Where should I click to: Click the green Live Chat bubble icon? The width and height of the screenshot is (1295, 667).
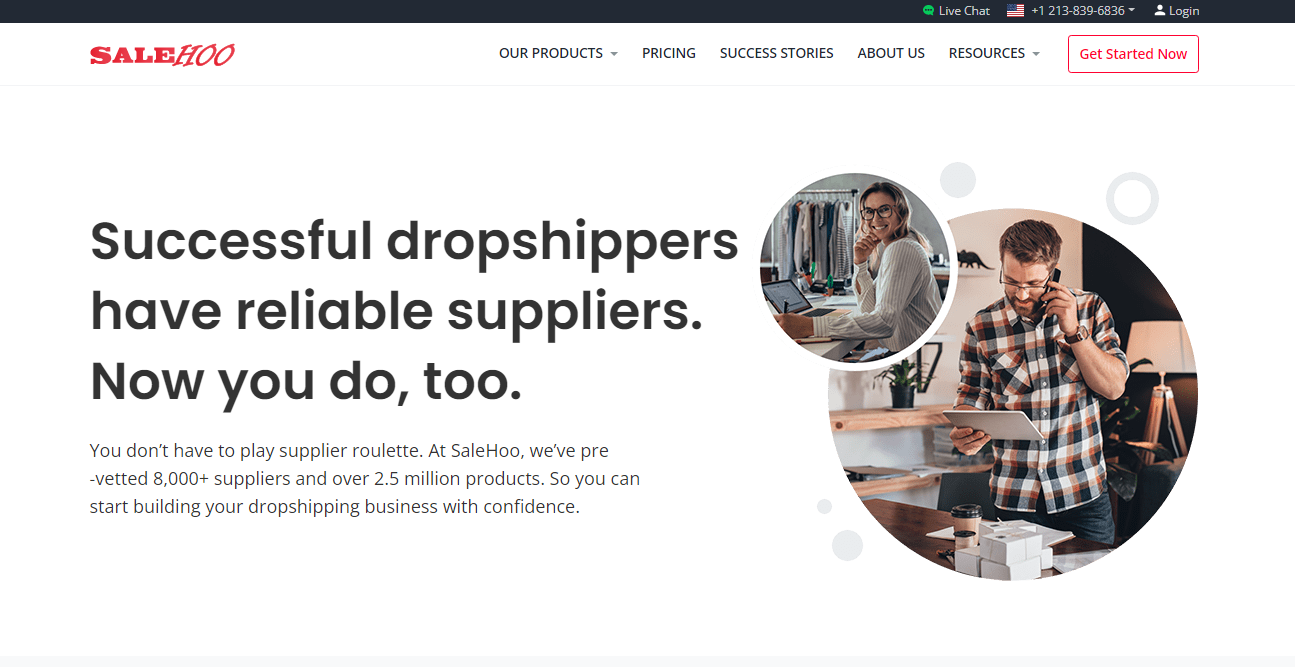click(929, 11)
